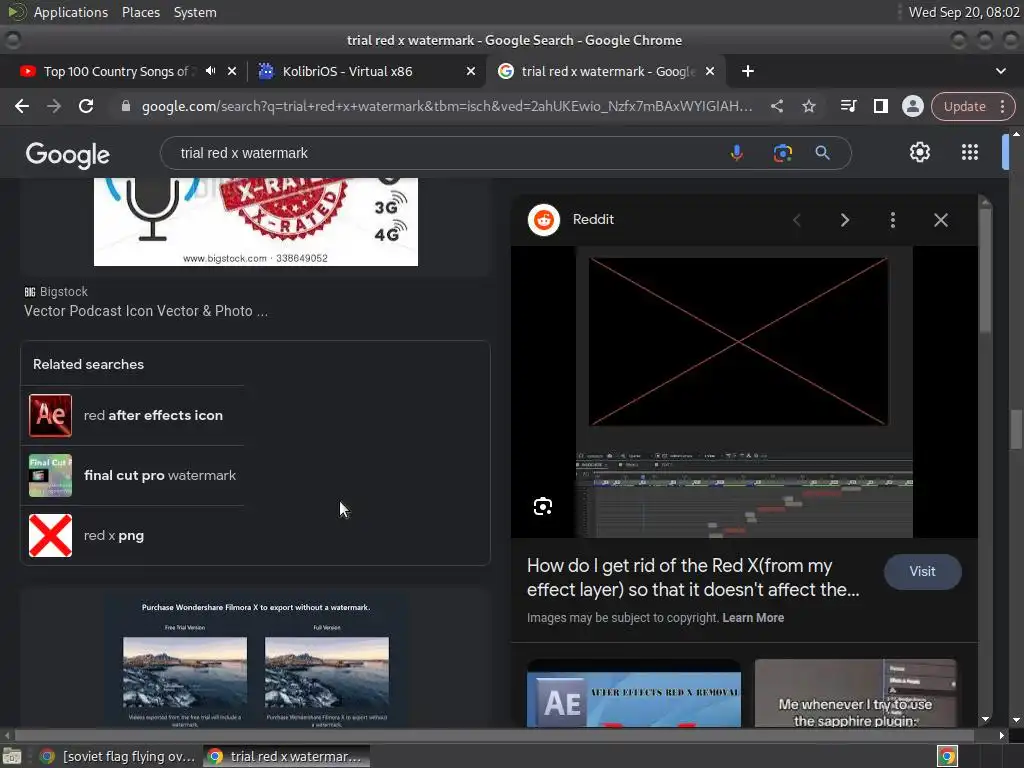
Task: Start voice search with microphone icon
Action: [x=736, y=153]
